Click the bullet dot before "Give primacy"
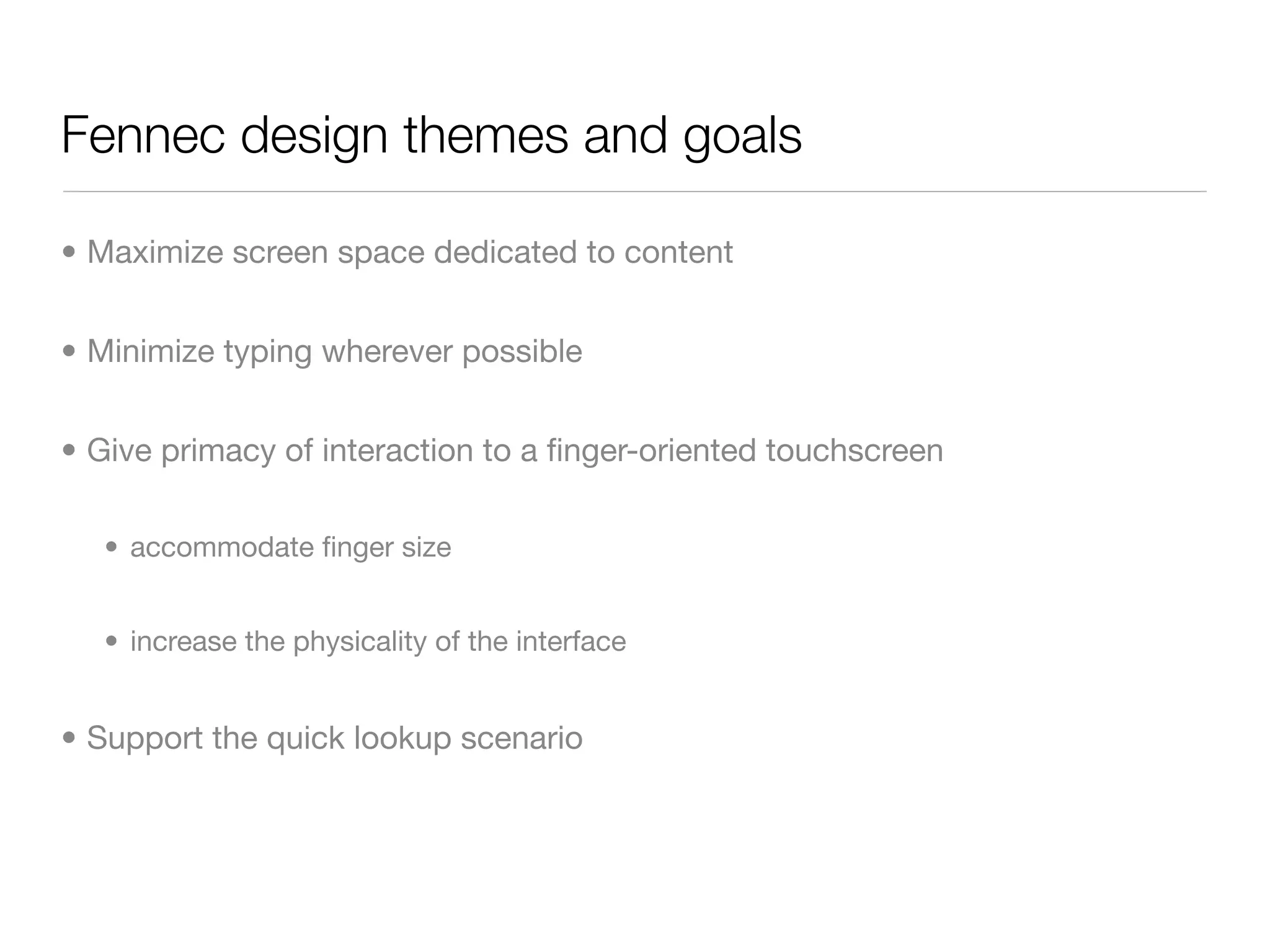Screen dimensions: 1270x952 pyautogui.click(x=69, y=451)
